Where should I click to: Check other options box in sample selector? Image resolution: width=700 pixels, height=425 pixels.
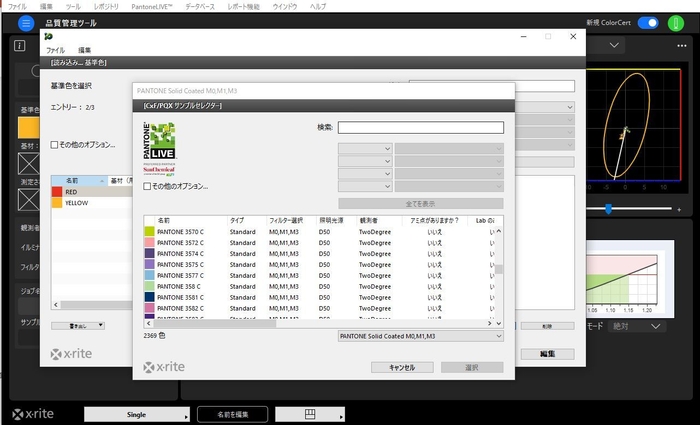[148, 186]
